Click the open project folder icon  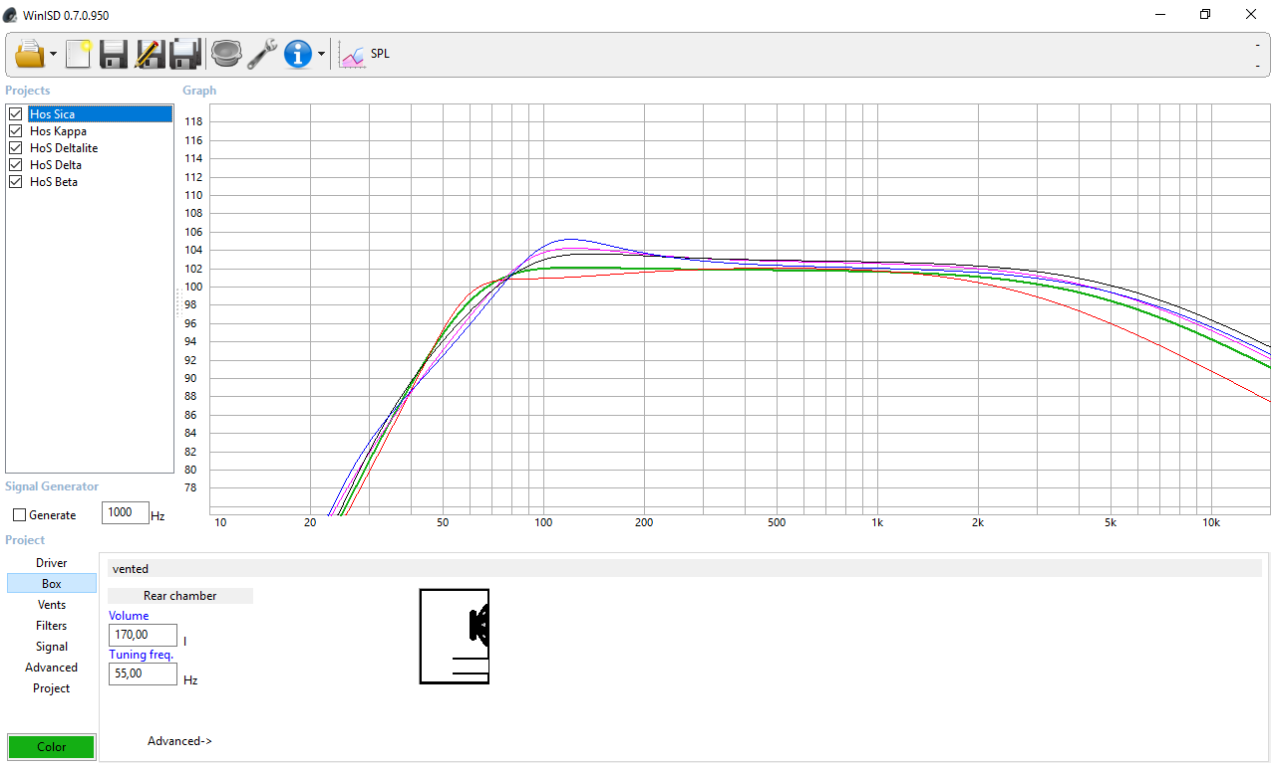30,53
